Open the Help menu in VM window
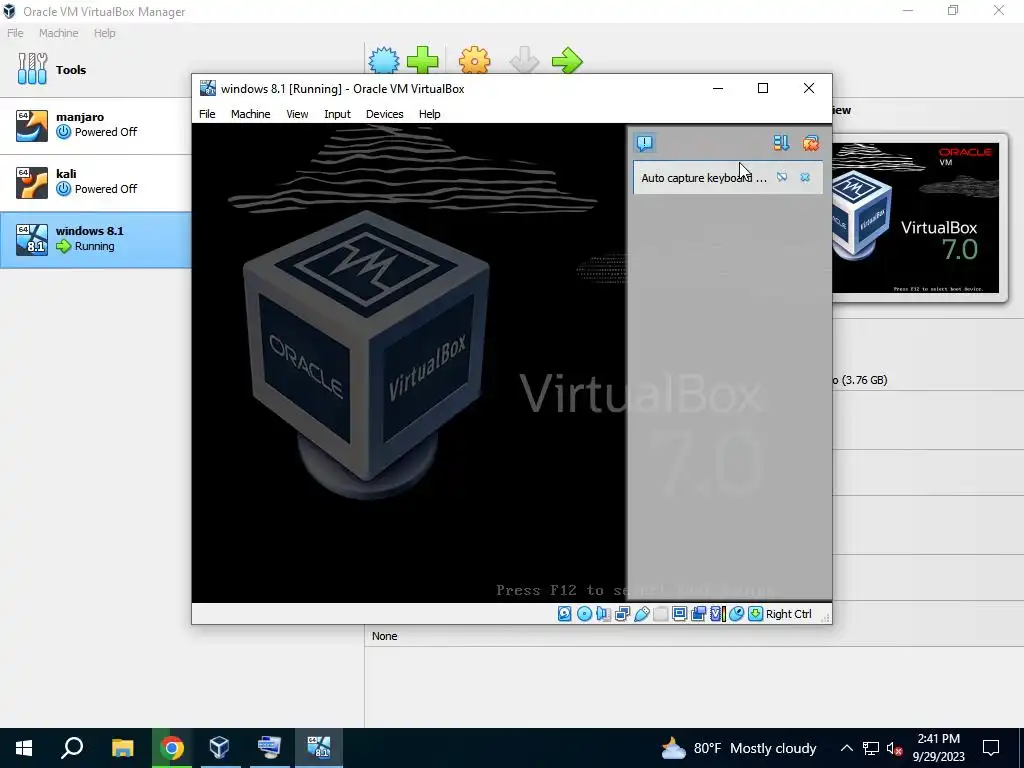 coord(429,114)
